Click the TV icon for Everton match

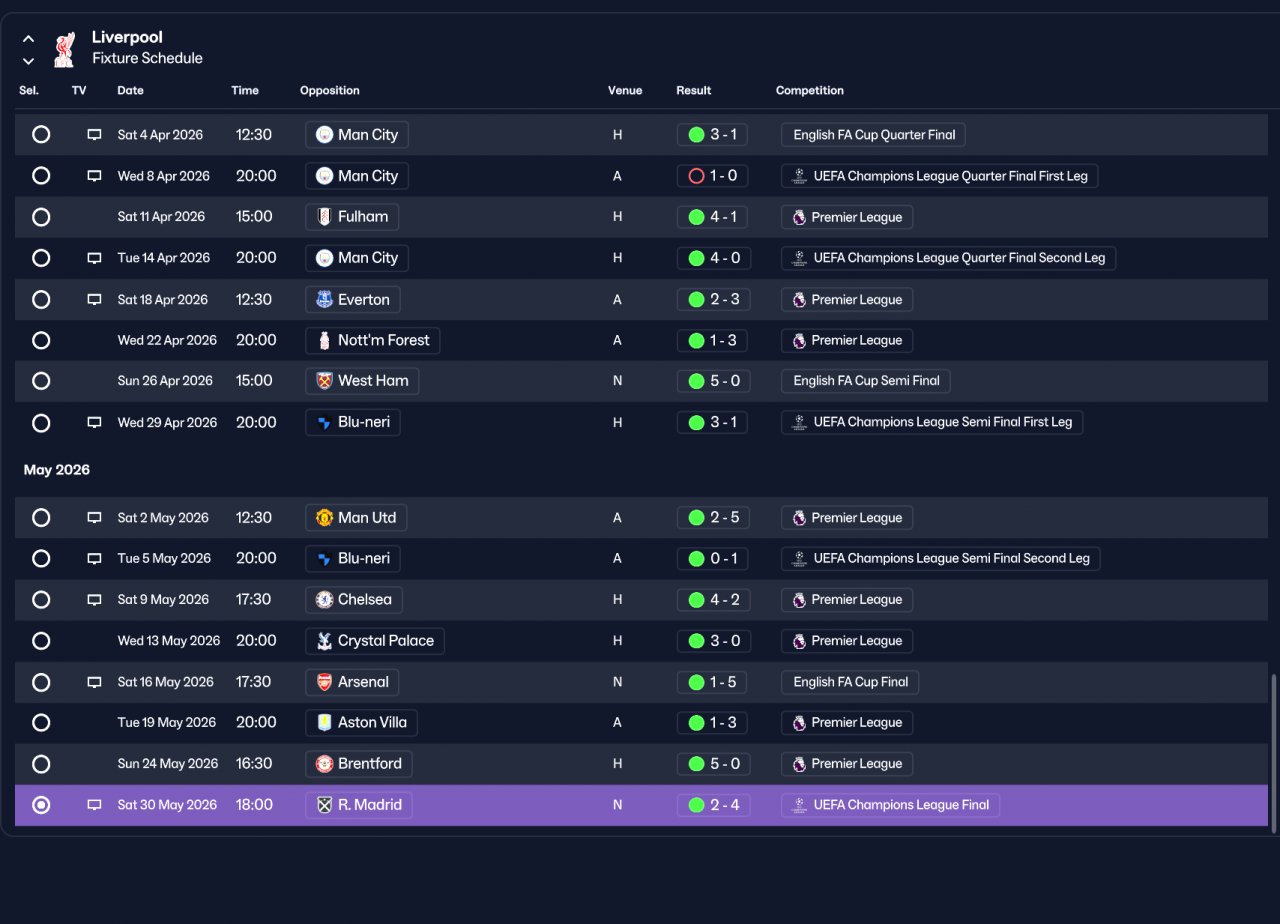coord(94,299)
